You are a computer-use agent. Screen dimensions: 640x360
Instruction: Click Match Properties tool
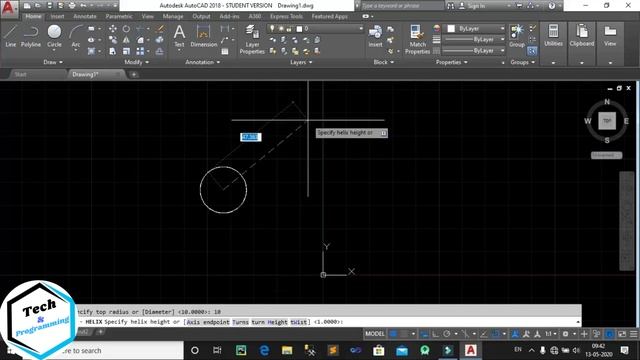(x=417, y=39)
